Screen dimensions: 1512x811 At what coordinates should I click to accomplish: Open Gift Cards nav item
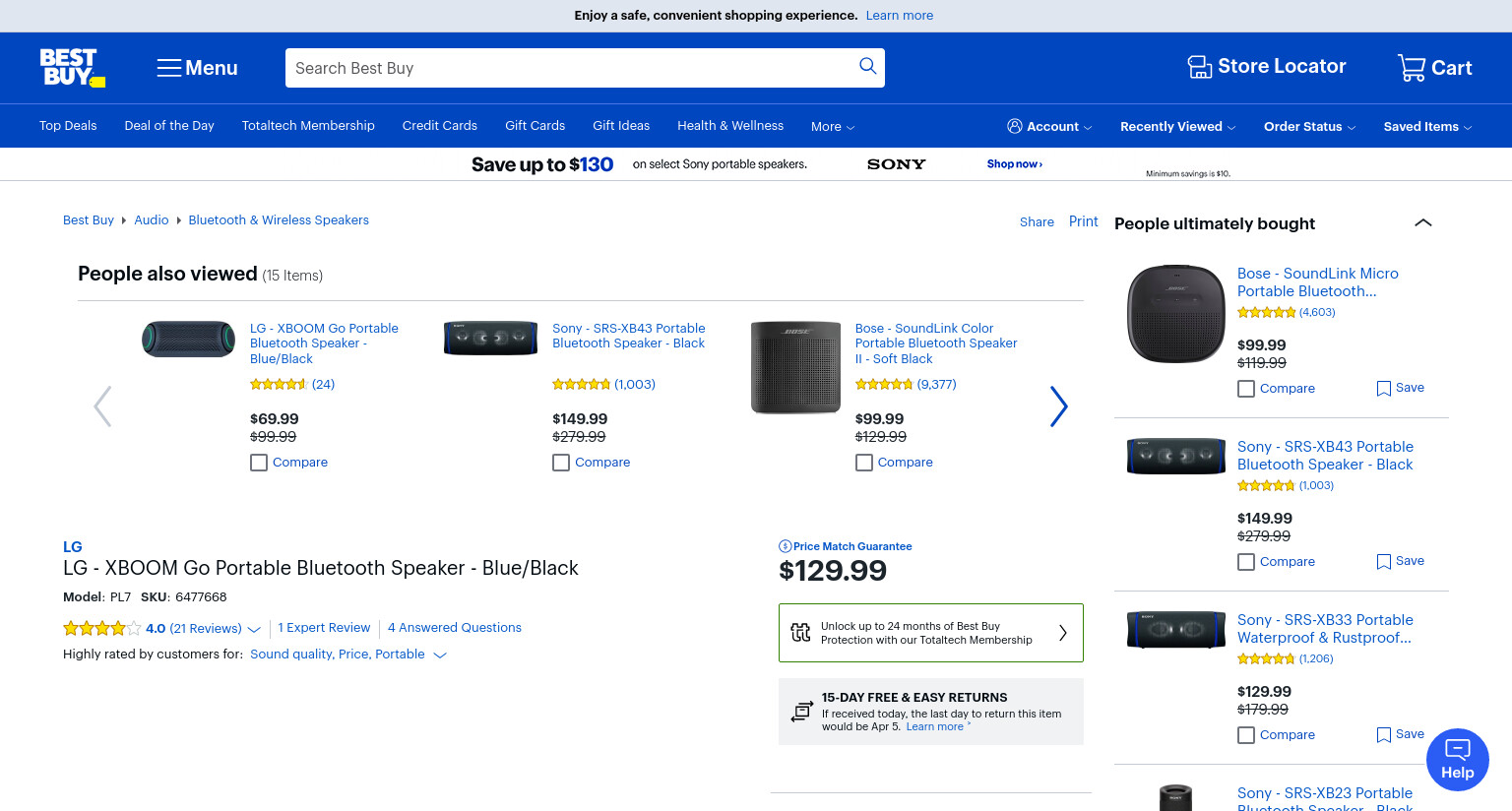tap(535, 126)
